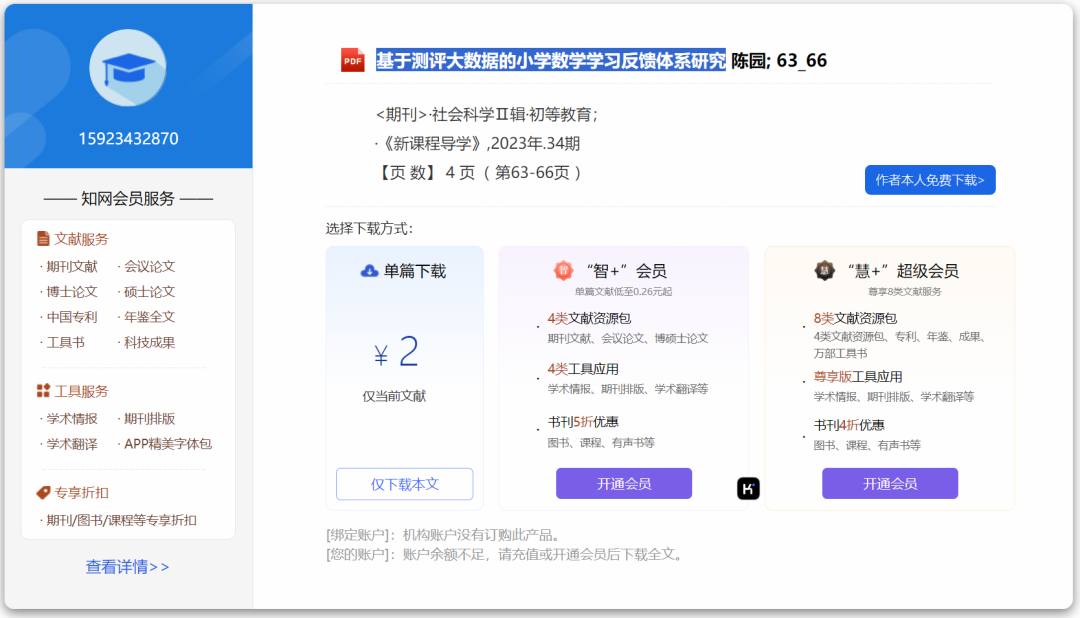1080x618 pixels.
Task: Click the 慧+ super member badge icon
Action: (x=824, y=271)
